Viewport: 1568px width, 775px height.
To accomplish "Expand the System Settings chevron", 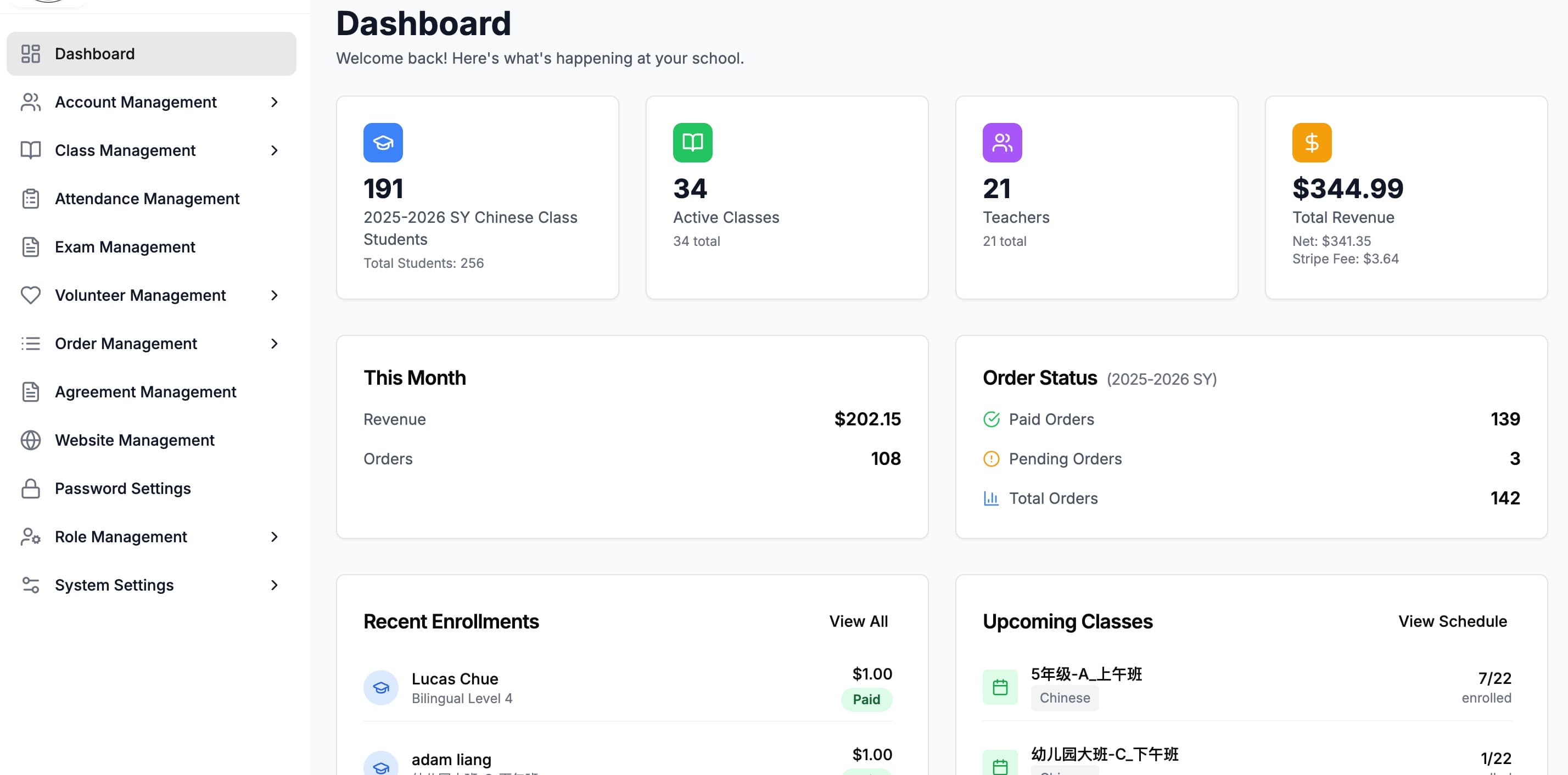I will (x=274, y=585).
